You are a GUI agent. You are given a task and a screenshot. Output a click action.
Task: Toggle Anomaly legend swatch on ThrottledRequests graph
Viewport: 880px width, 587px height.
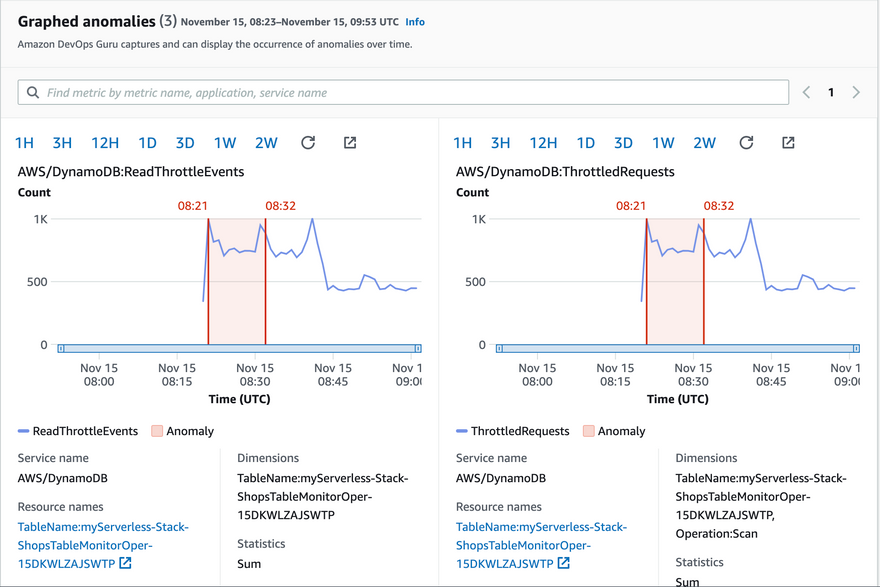coord(589,431)
